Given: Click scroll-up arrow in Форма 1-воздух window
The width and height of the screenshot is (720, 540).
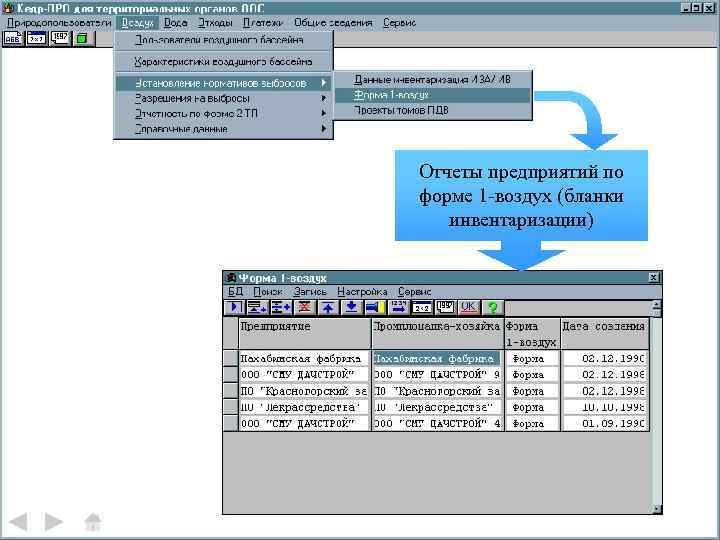Looking at the screenshot, I should pyautogui.click(x=656, y=305).
